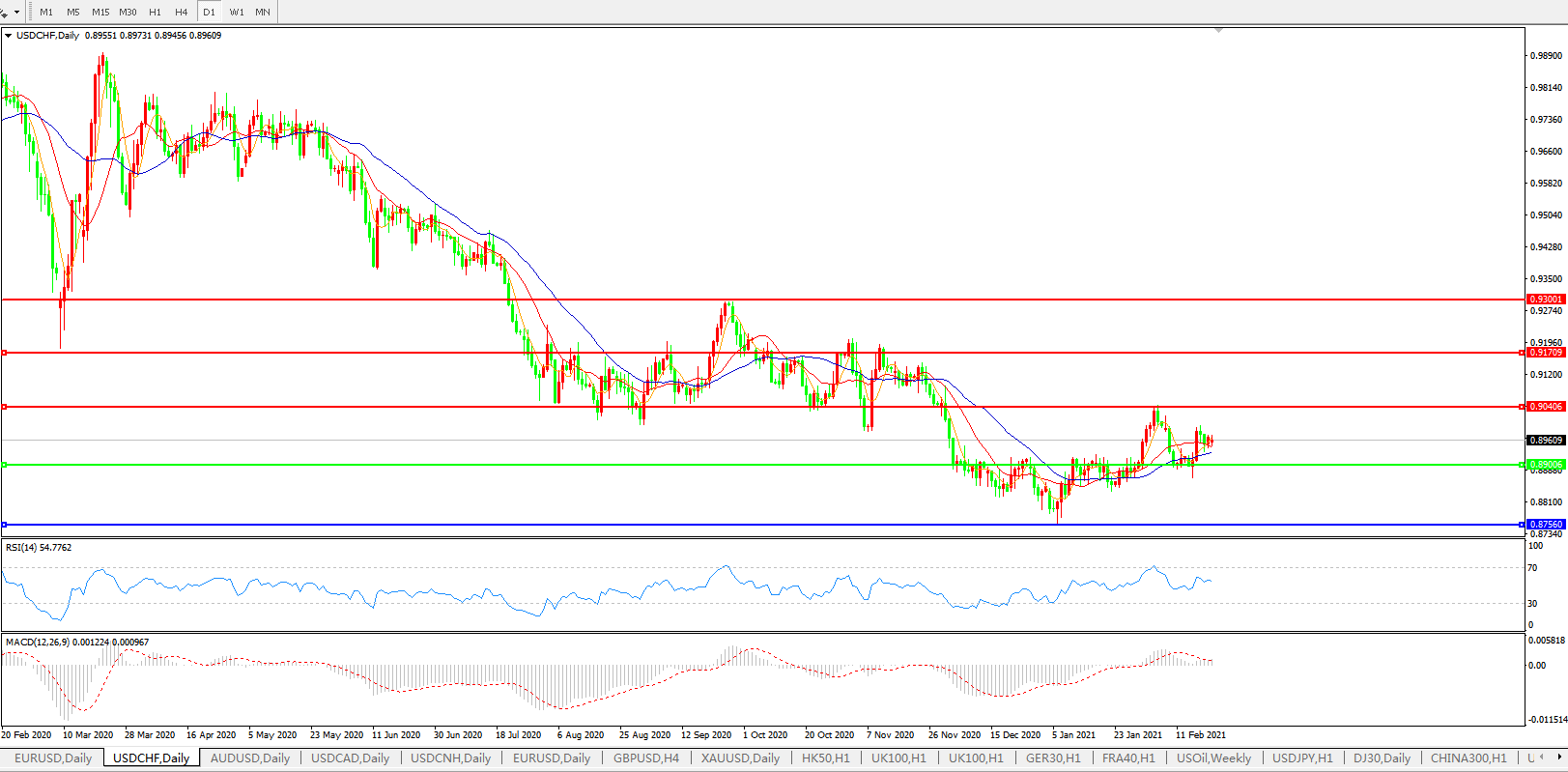Click the red 0.93001 price label
The height and width of the screenshot is (772, 1568).
click(x=1545, y=300)
